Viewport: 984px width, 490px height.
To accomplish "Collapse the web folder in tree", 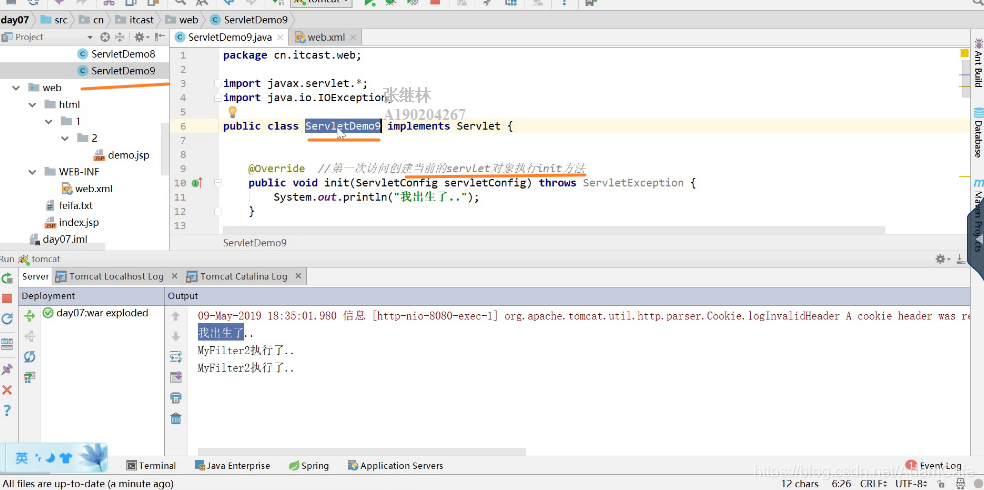I will pyautogui.click(x=16, y=88).
